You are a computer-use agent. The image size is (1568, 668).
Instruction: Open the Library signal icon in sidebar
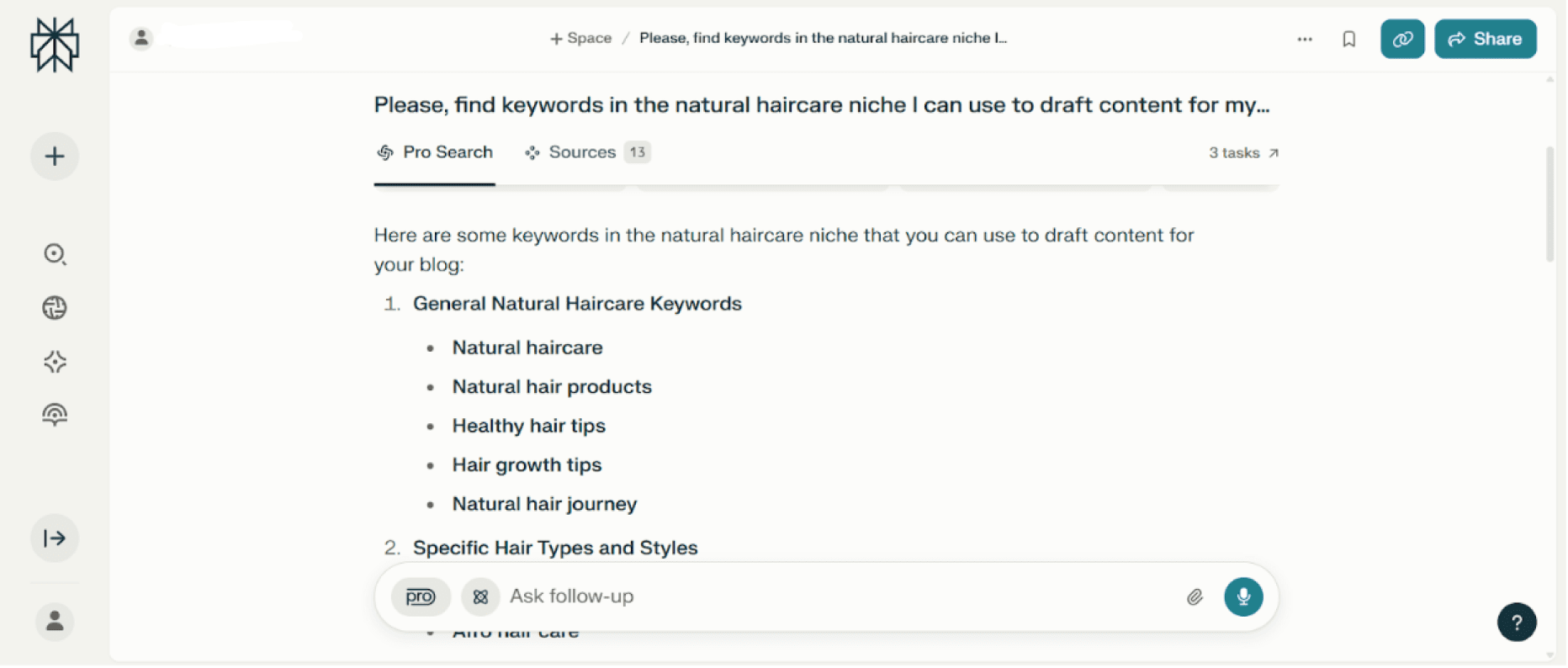(55, 415)
